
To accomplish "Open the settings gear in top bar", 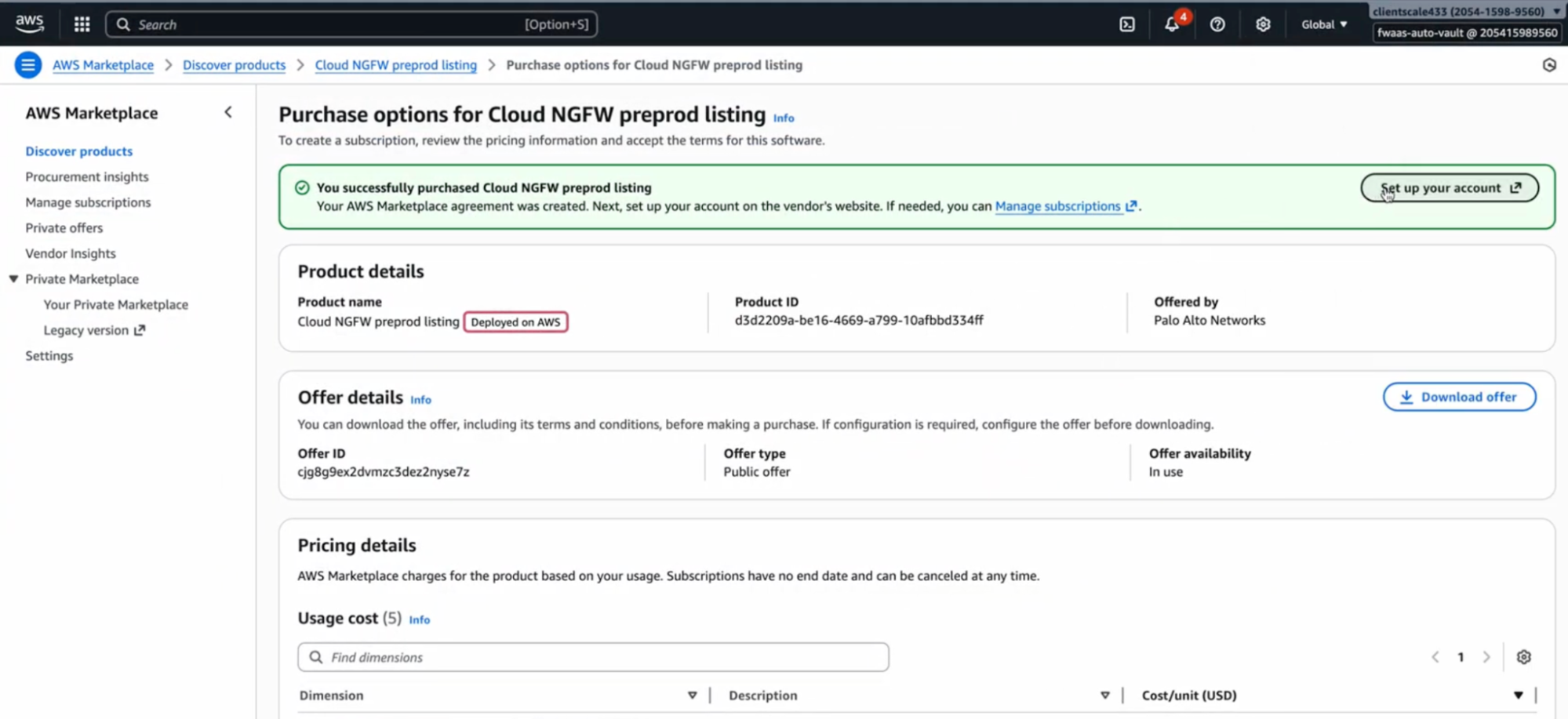I will [x=1263, y=24].
